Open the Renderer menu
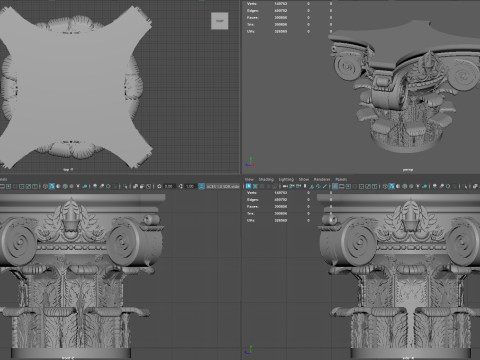This screenshot has height=360, width=480. pos(322,179)
